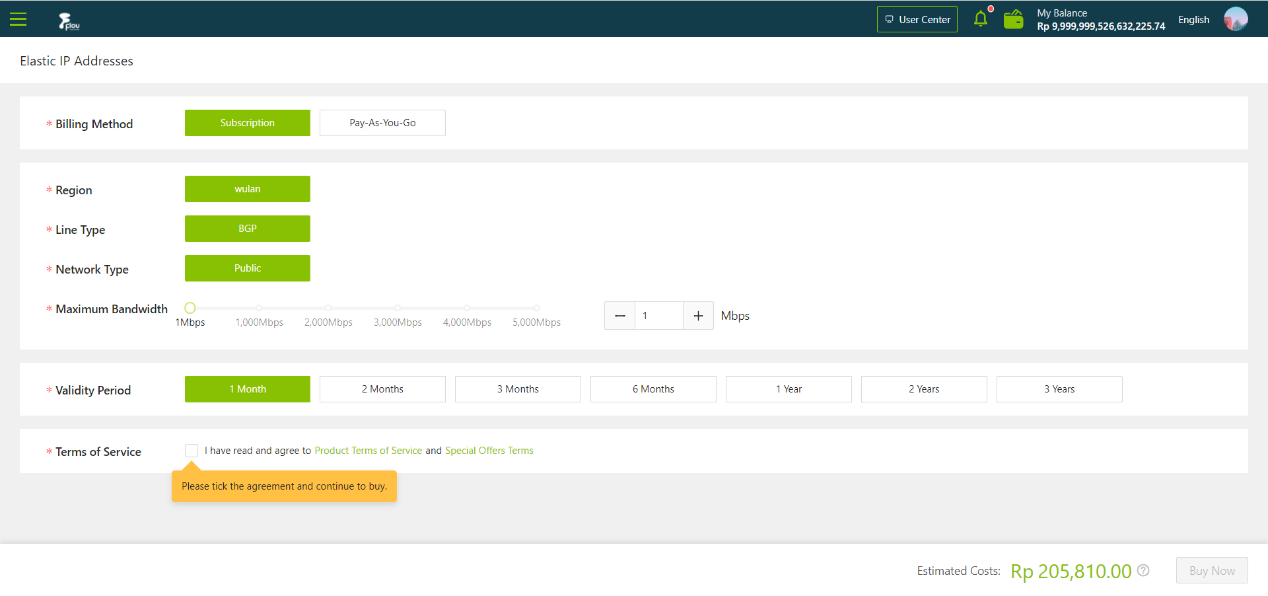The image size is (1268, 596).
Task: Click the Billing Method label
Action: tap(94, 124)
